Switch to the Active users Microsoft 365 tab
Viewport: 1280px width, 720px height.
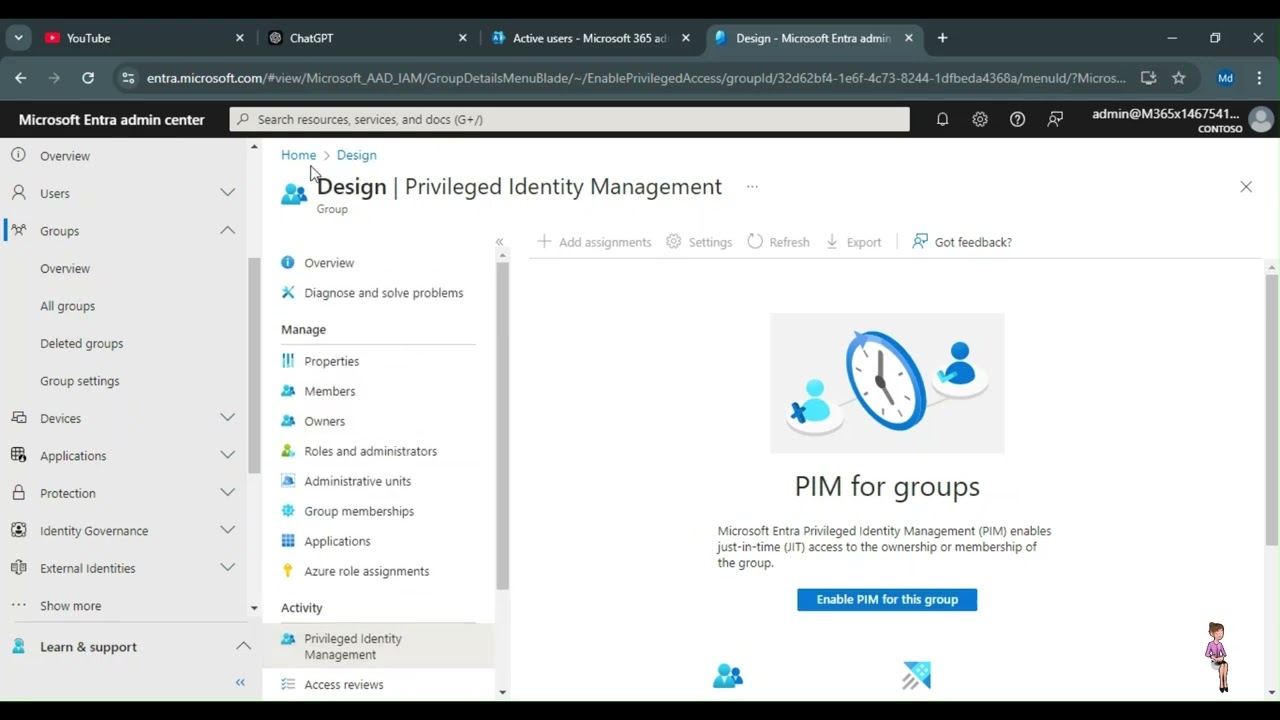pos(589,38)
